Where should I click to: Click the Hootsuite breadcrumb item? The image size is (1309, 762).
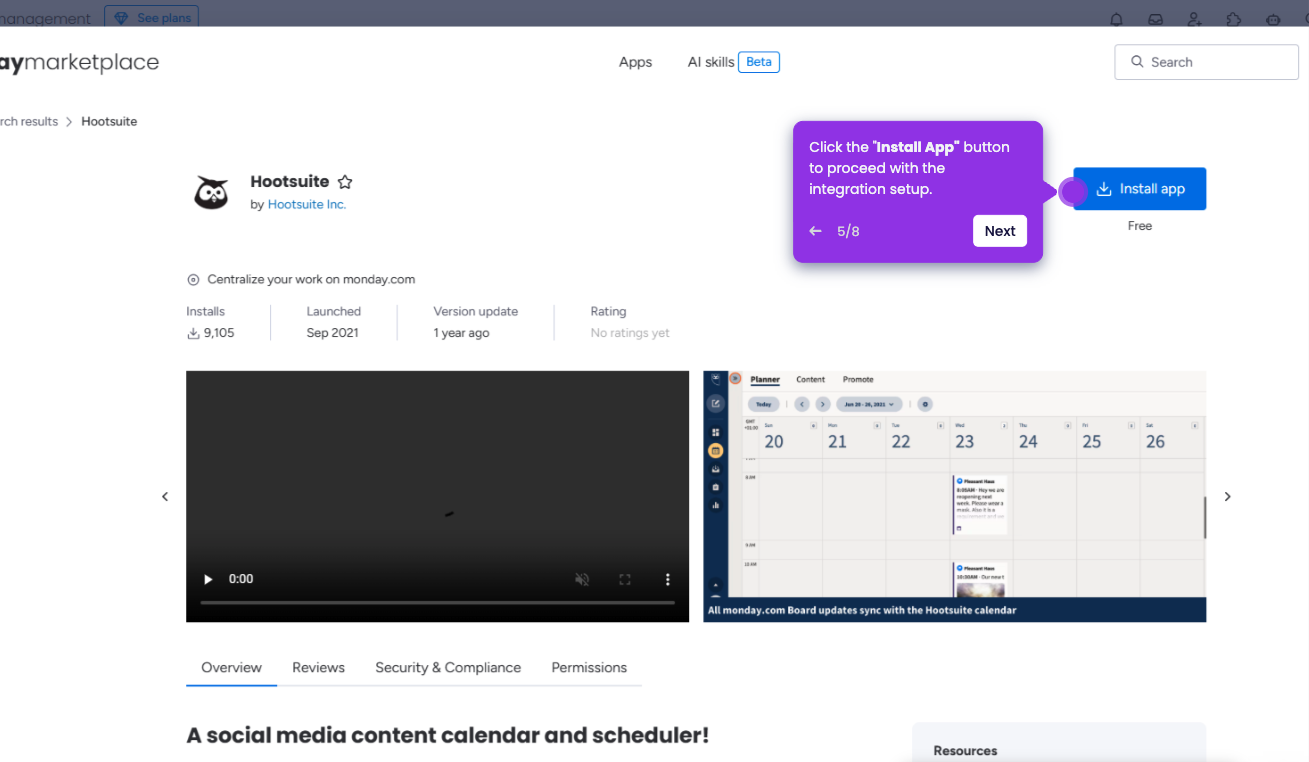pyautogui.click(x=109, y=121)
